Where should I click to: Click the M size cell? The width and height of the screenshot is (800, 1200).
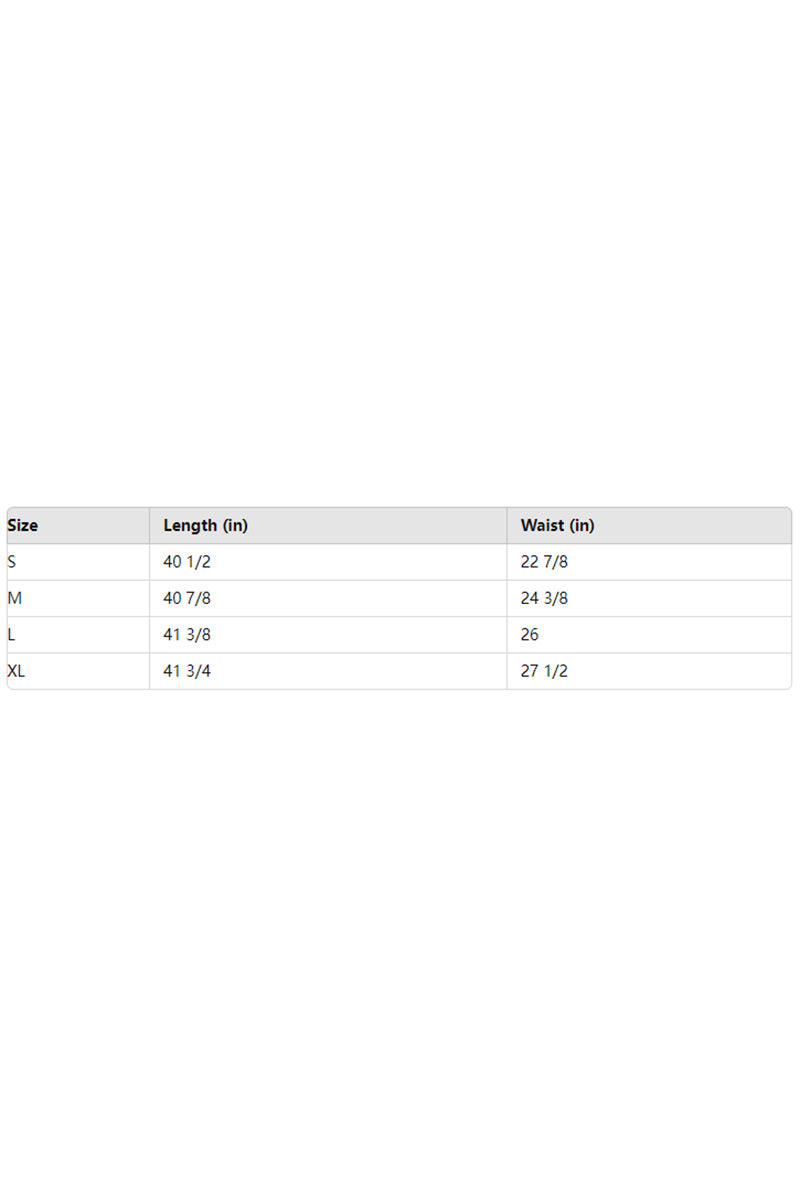pos(14,598)
